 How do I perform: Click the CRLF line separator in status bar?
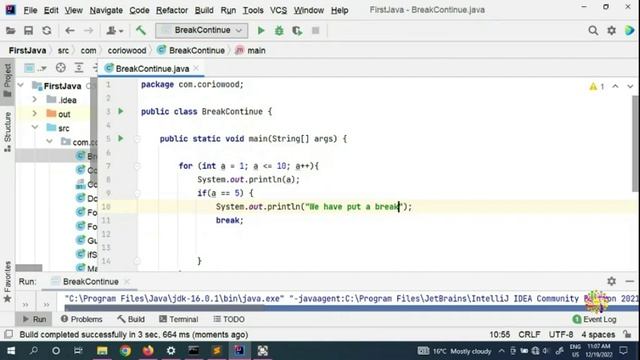pos(529,334)
